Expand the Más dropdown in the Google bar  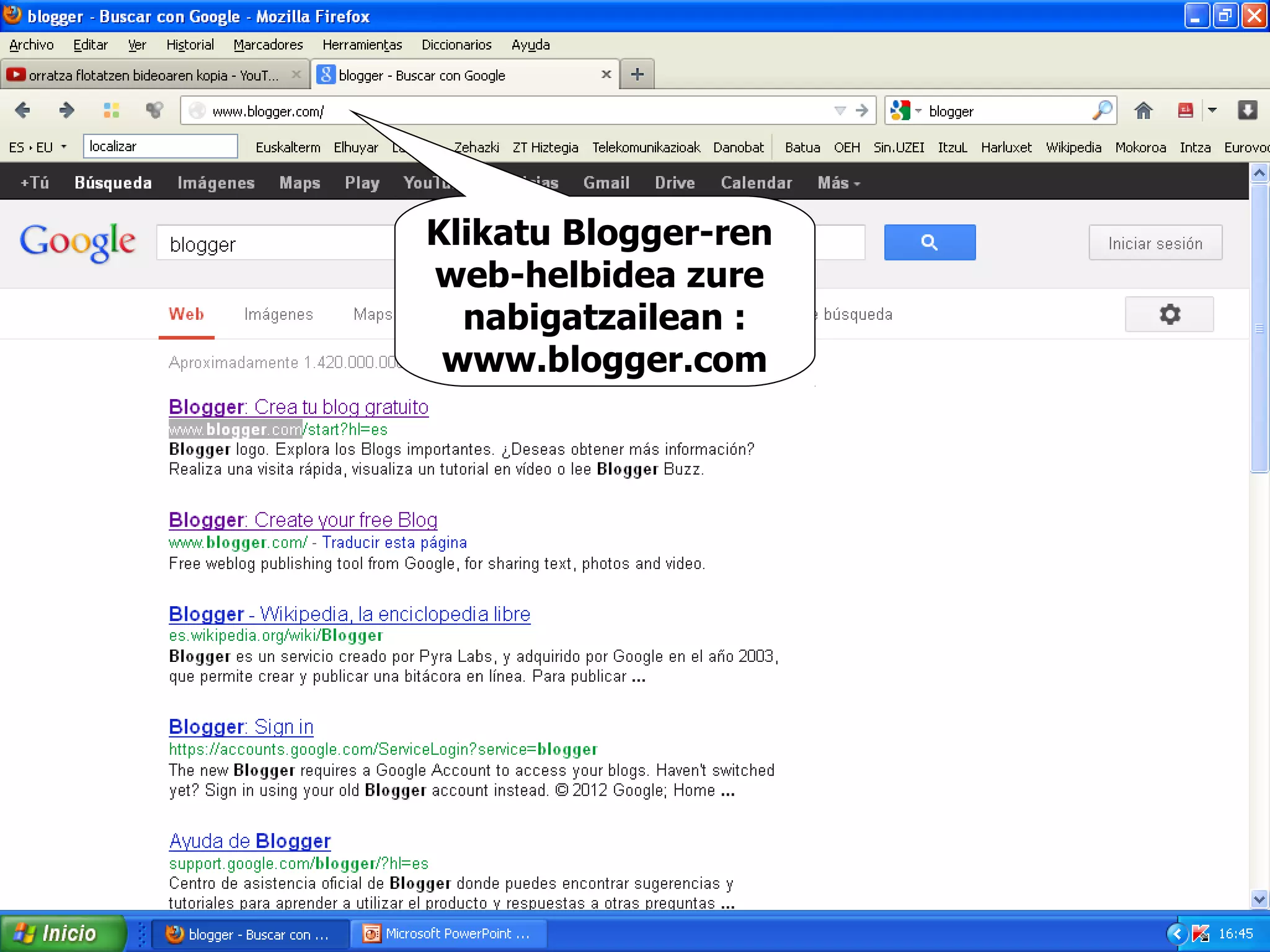pyautogui.click(x=839, y=182)
